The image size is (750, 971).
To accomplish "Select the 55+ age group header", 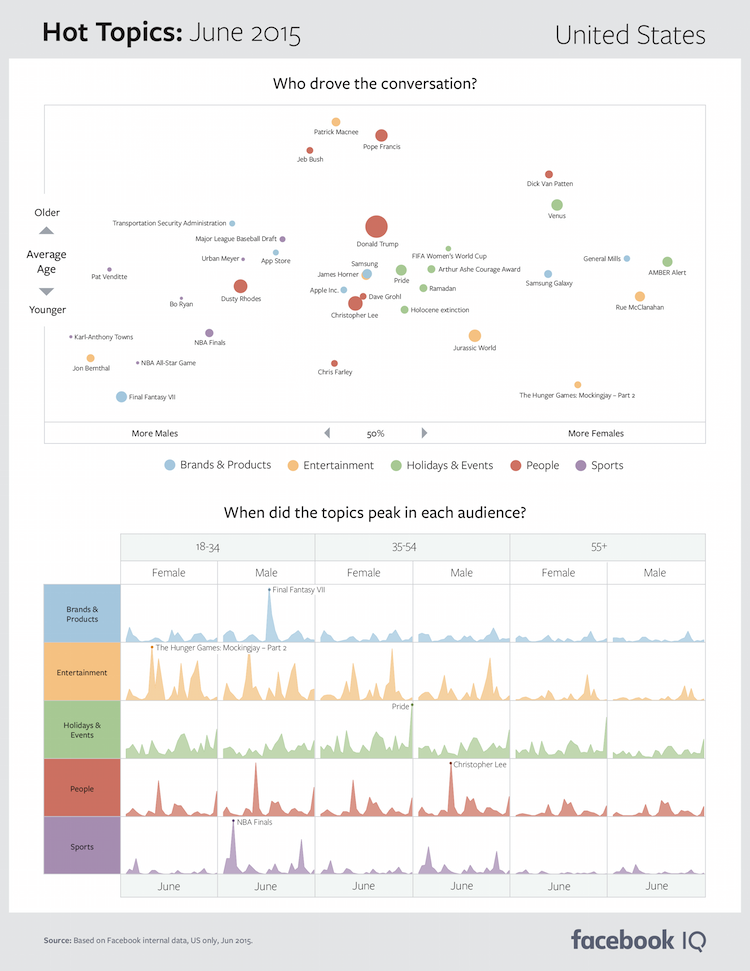I will click(607, 547).
